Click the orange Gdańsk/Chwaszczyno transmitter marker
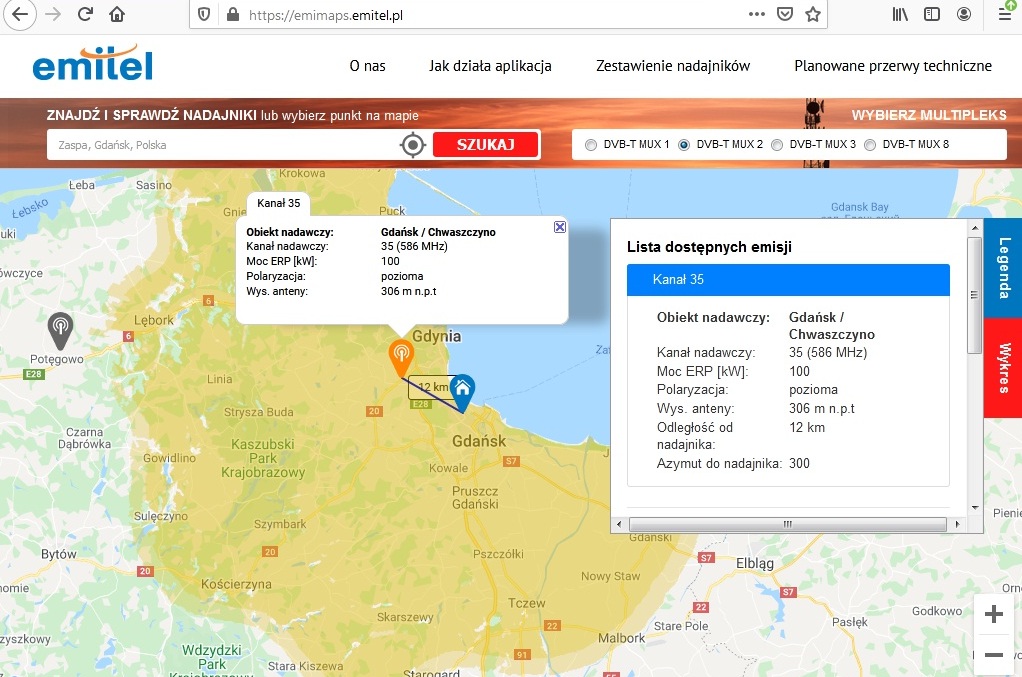 click(401, 355)
